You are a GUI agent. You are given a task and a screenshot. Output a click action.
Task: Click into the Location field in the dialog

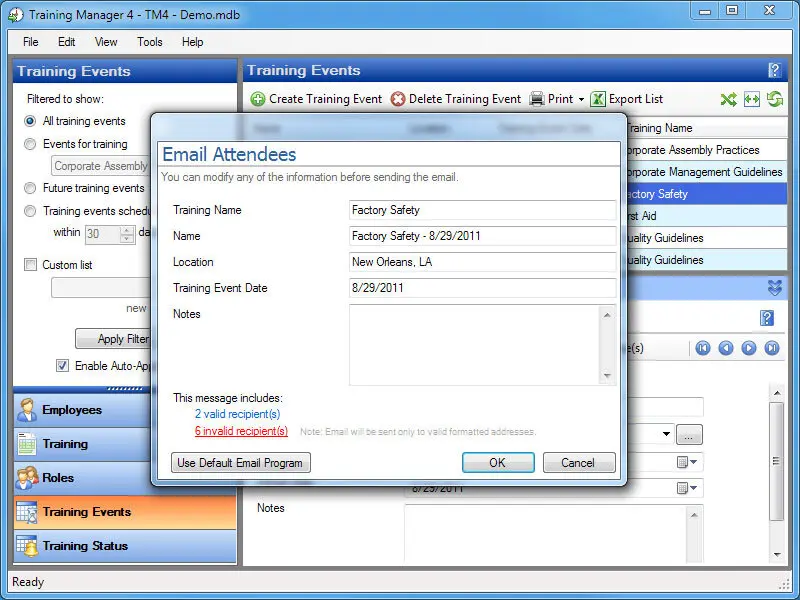[x=482, y=262]
